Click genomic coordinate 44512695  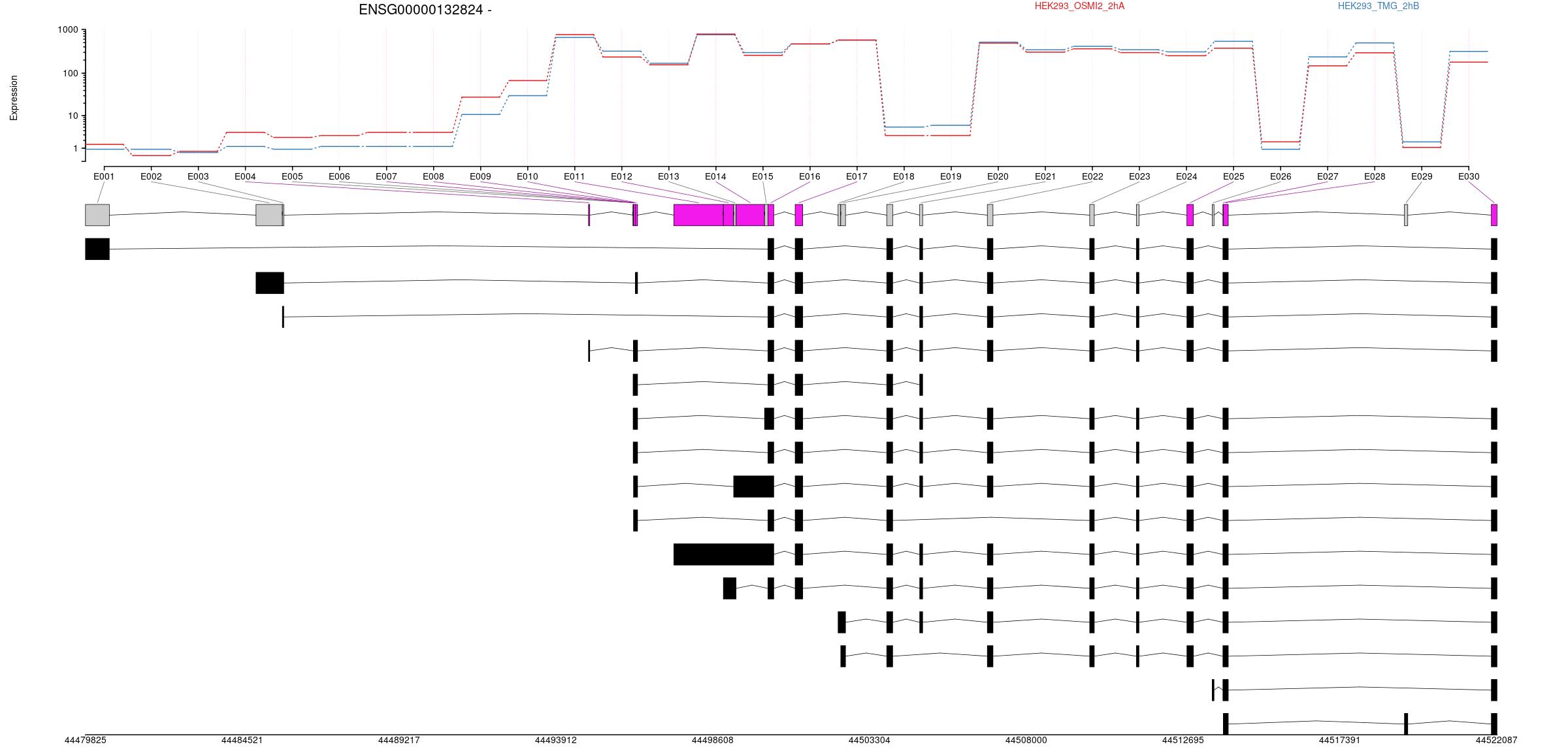click(1183, 741)
